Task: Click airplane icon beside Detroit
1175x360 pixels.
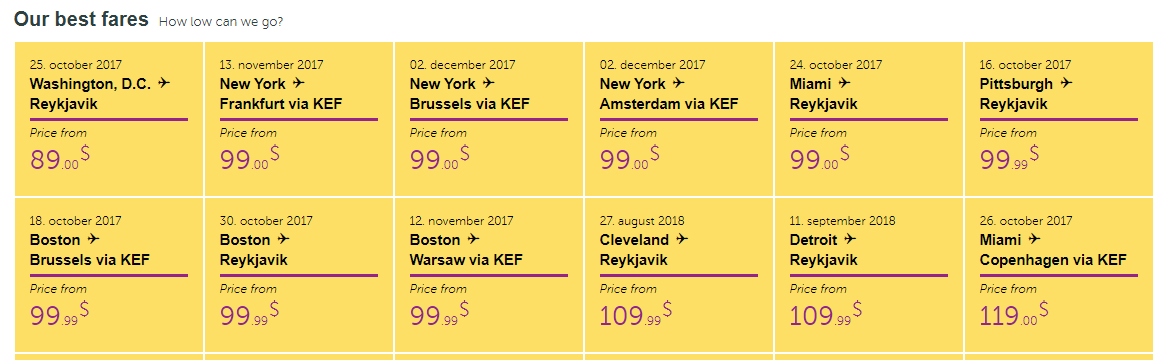Action: 850,238
